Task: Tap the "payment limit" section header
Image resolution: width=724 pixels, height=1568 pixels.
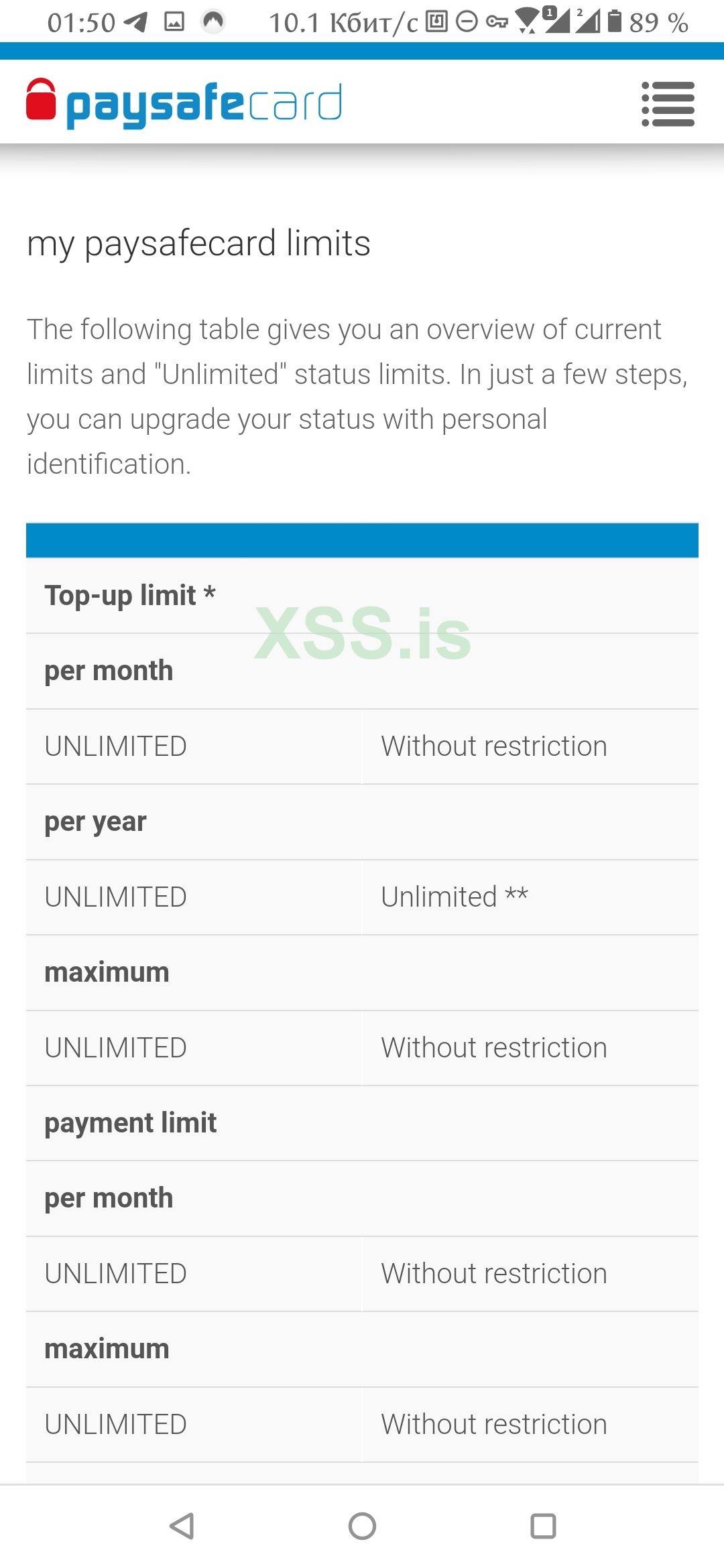Action: tap(131, 1122)
